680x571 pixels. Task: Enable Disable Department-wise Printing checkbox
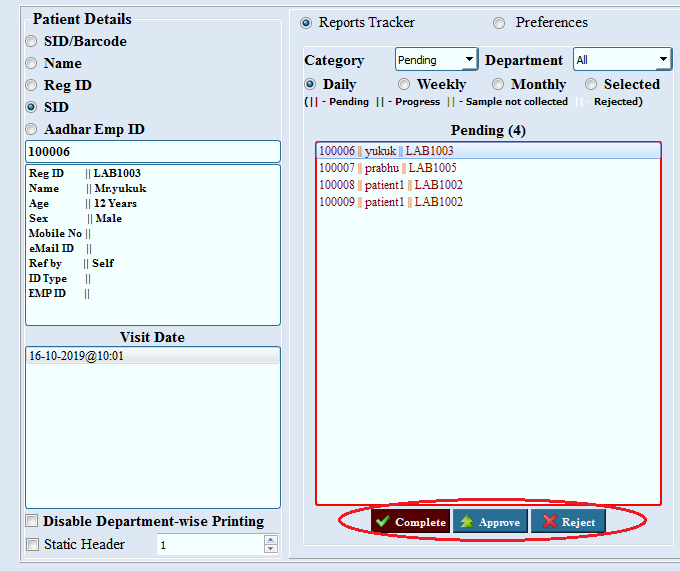point(32,521)
